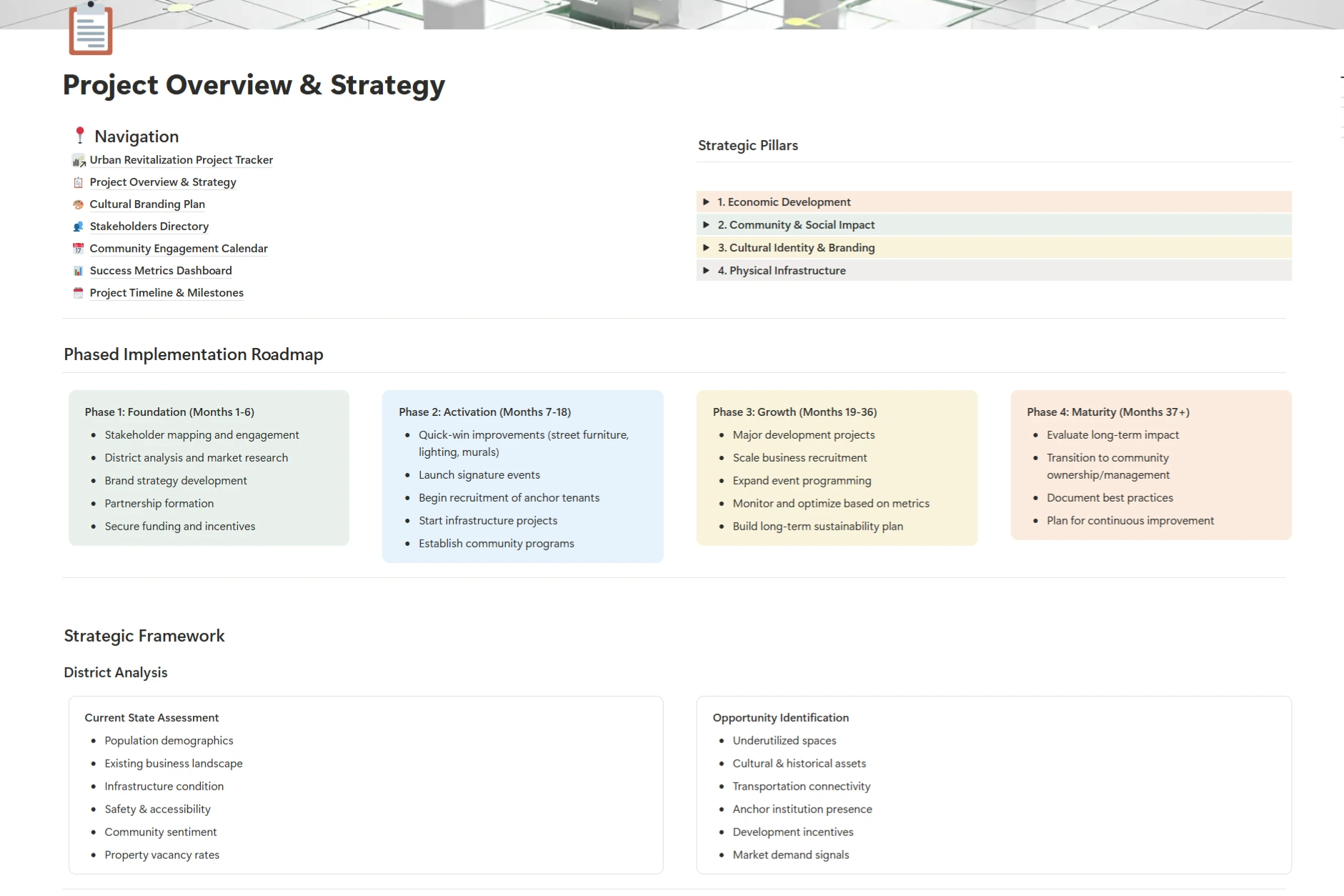Click the bar chart icon beside Success Metrics Dashboard
The image size is (1344, 896).
tap(79, 272)
